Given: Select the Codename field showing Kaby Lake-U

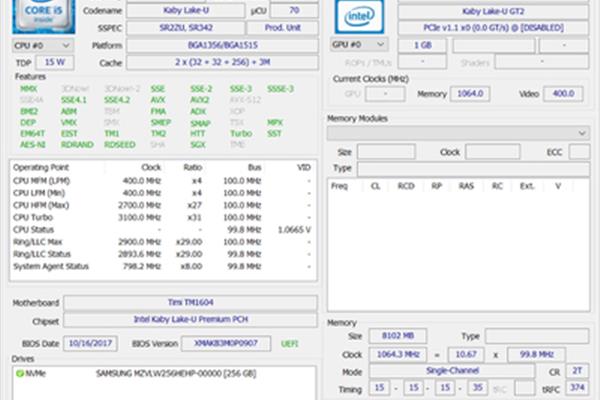Looking at the screenshot, I should point(186,11).
